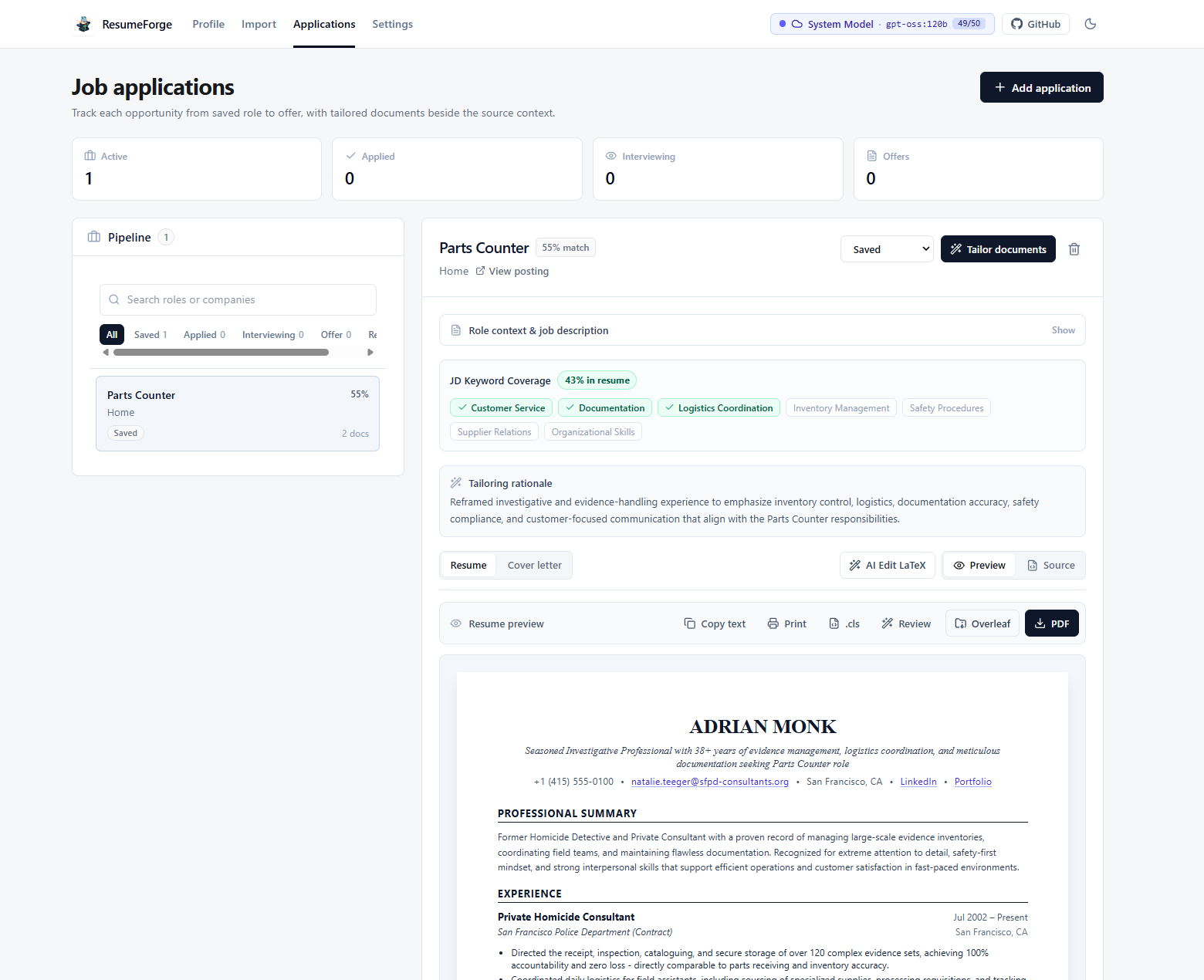The image size is (1204, 980).
Task: Open Portfolio link in resume
Action: [x=973, y=782]
